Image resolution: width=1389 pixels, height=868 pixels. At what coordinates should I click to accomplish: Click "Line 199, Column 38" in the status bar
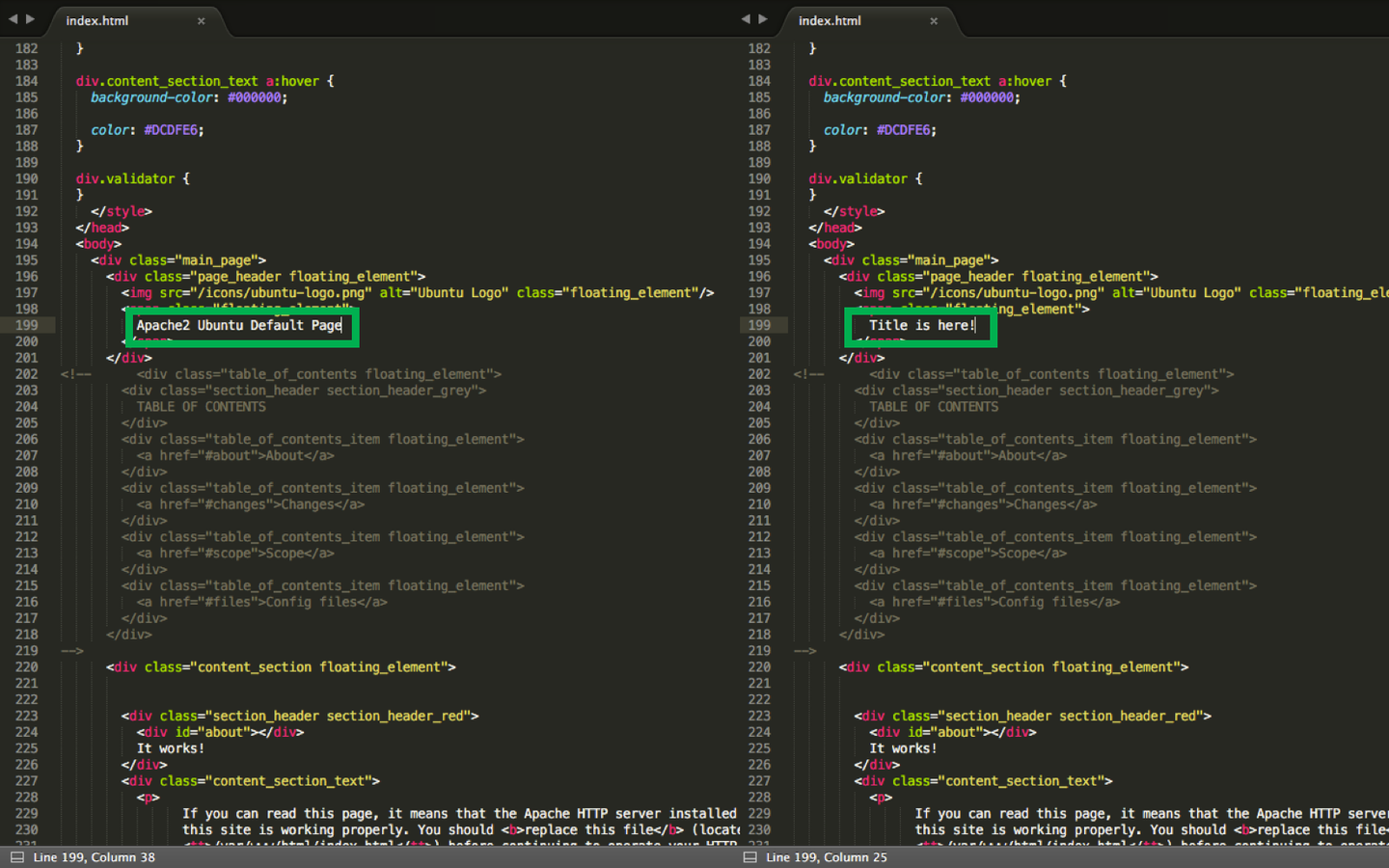(x=94, y=856)
